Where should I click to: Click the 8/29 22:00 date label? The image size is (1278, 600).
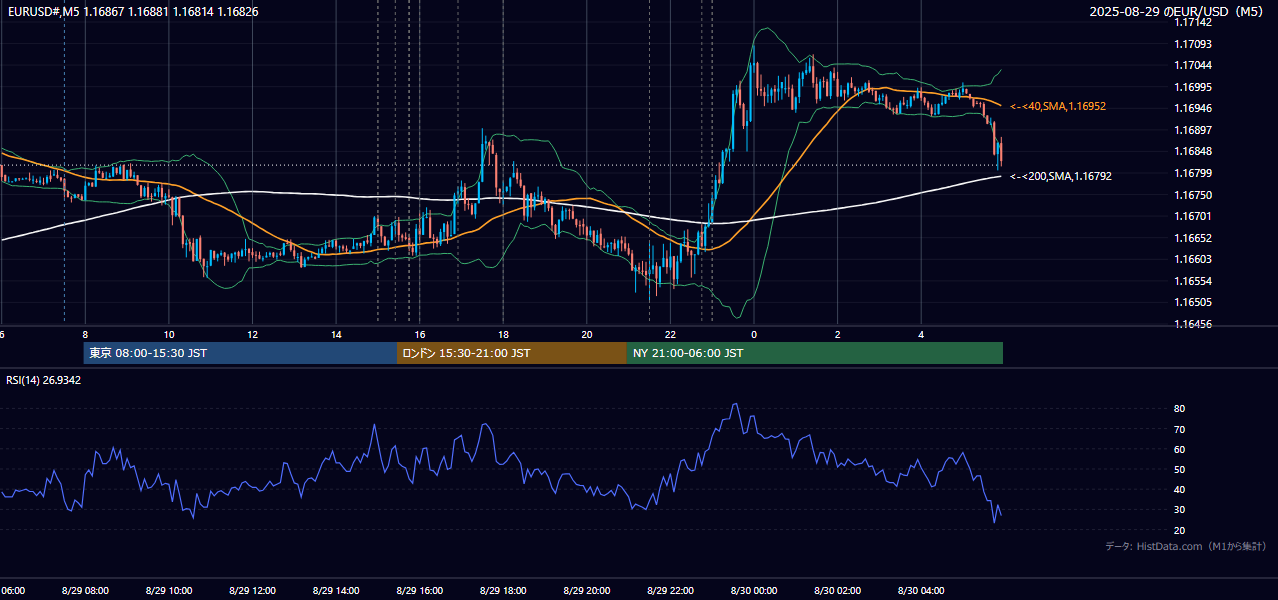[x=669, y=590]
